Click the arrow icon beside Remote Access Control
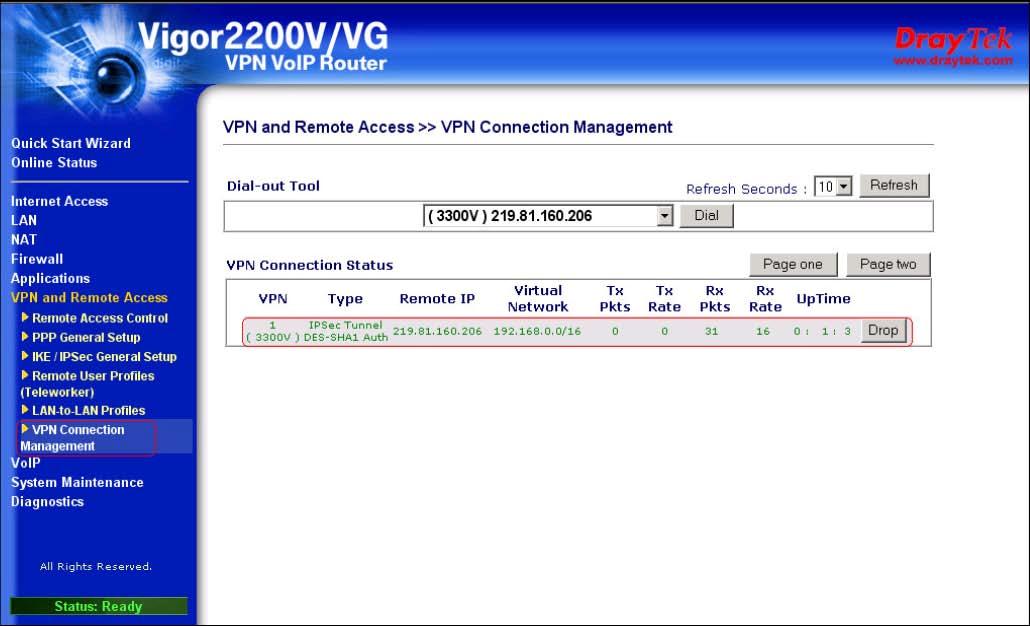Image resolution: width=1030 pixels, height=626 pixels. [x=25, y=318]
